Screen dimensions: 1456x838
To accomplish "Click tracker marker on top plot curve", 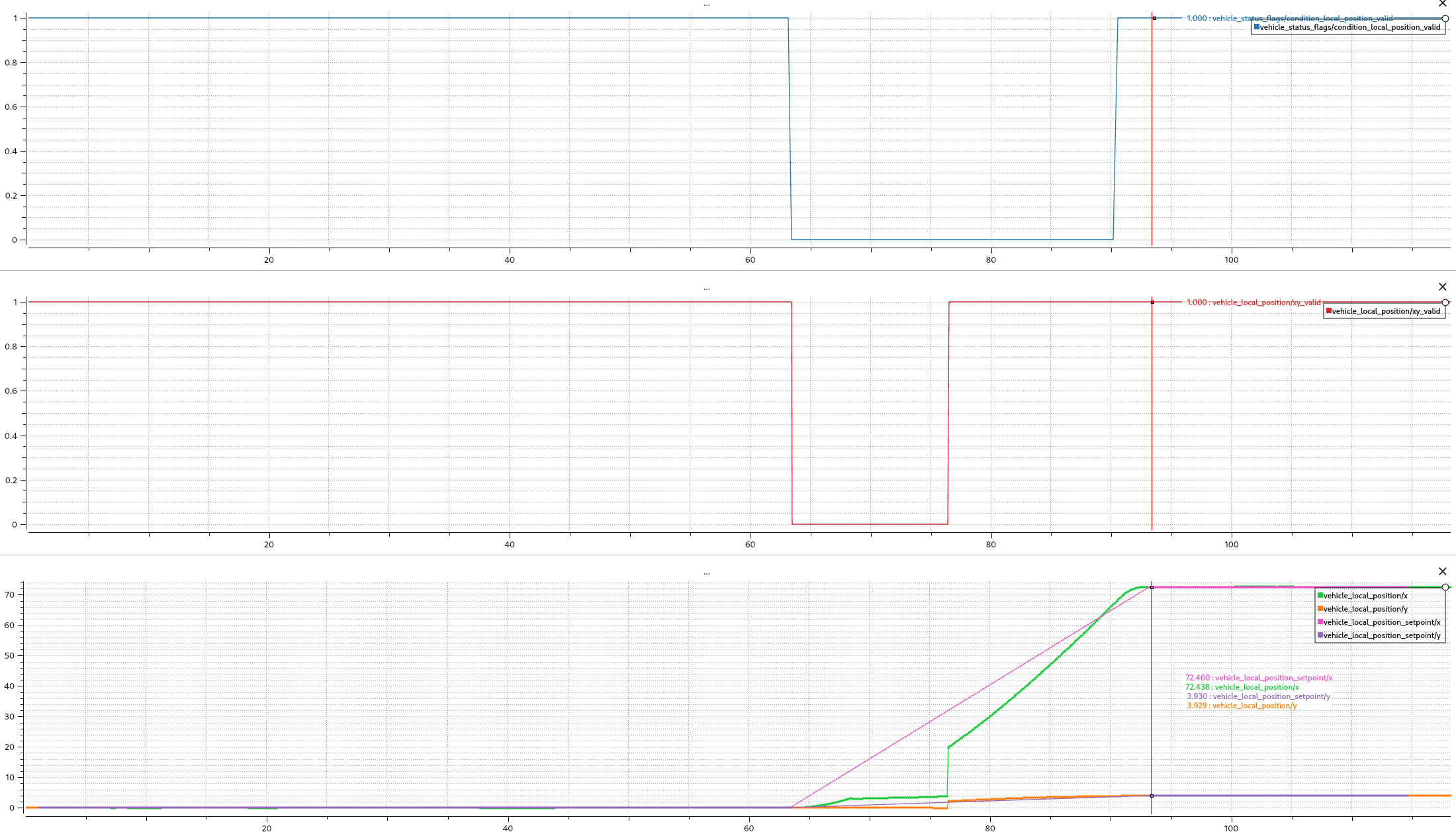I will 1154,18.
